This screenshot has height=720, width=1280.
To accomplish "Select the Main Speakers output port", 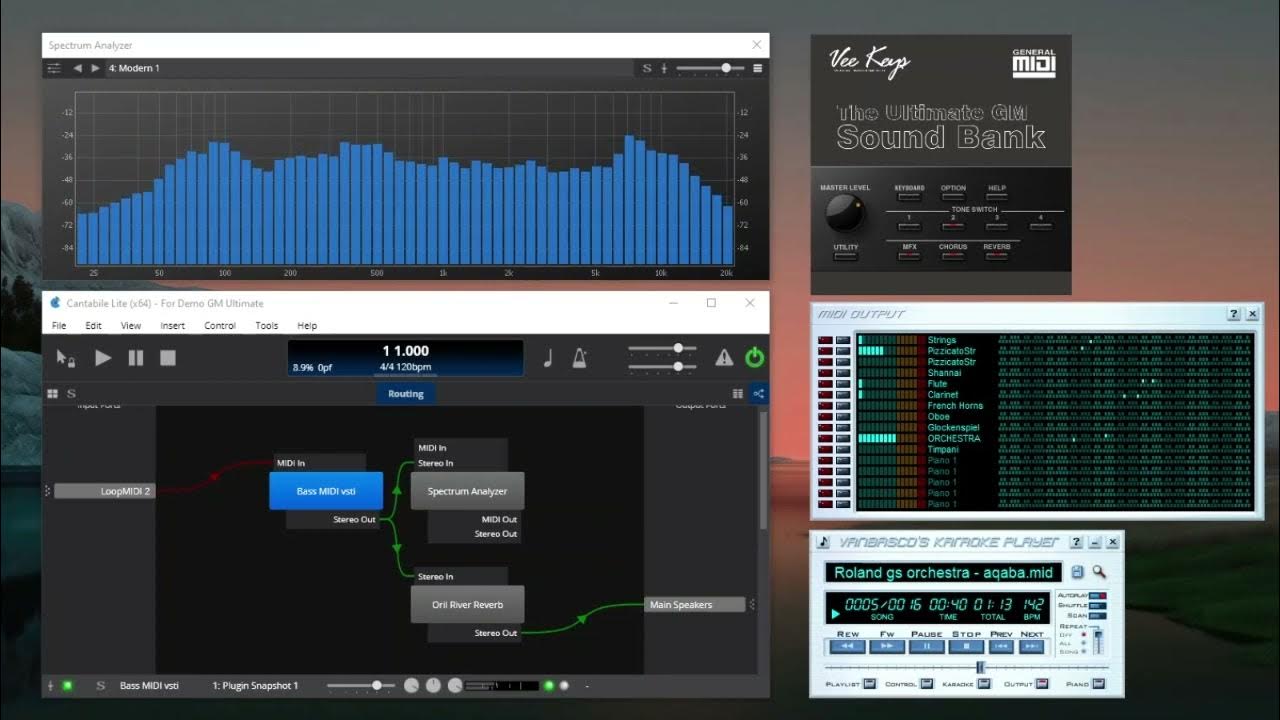I will [695, 605].
